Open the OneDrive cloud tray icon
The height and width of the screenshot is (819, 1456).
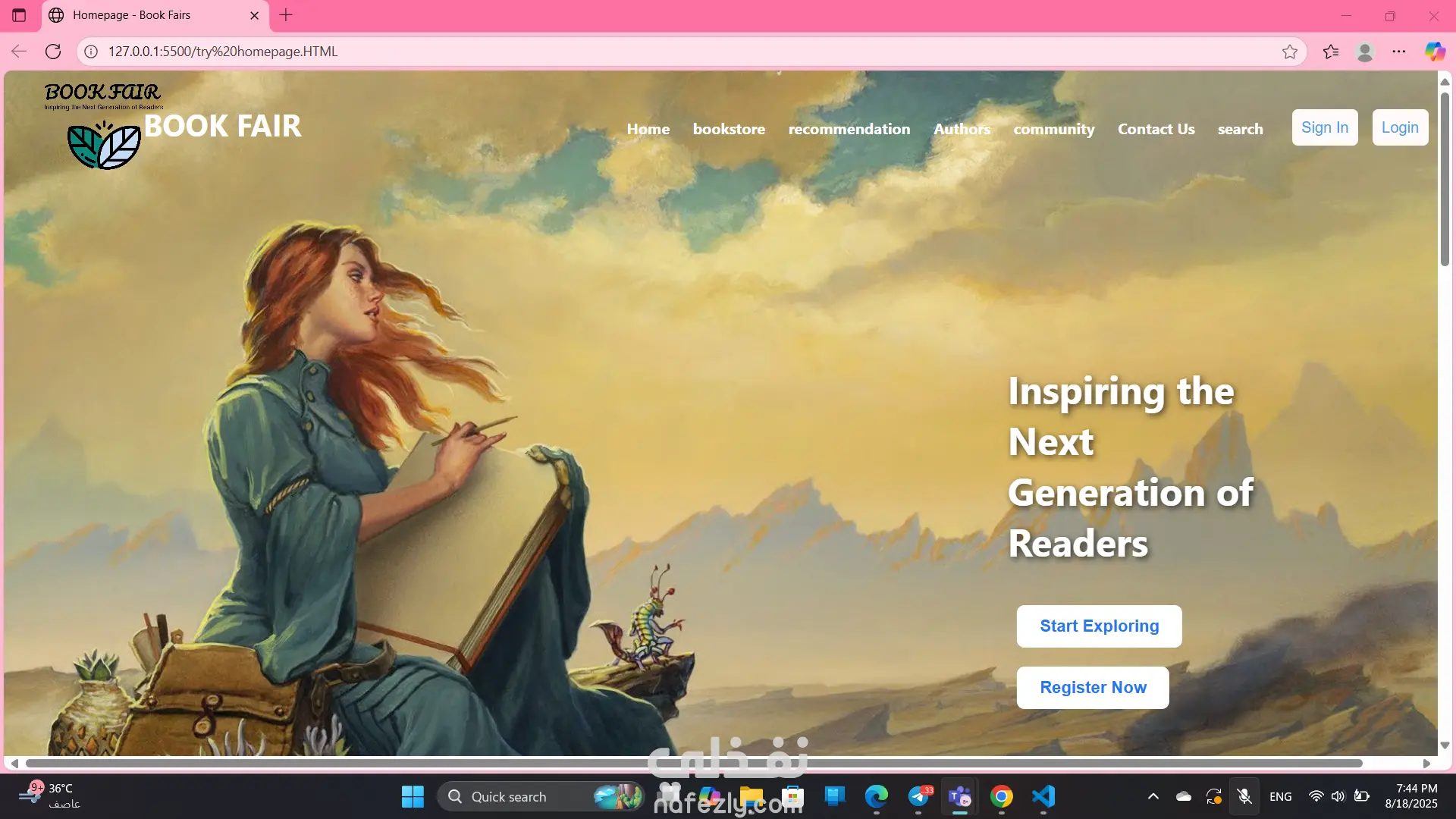(x=1183, y=796)
